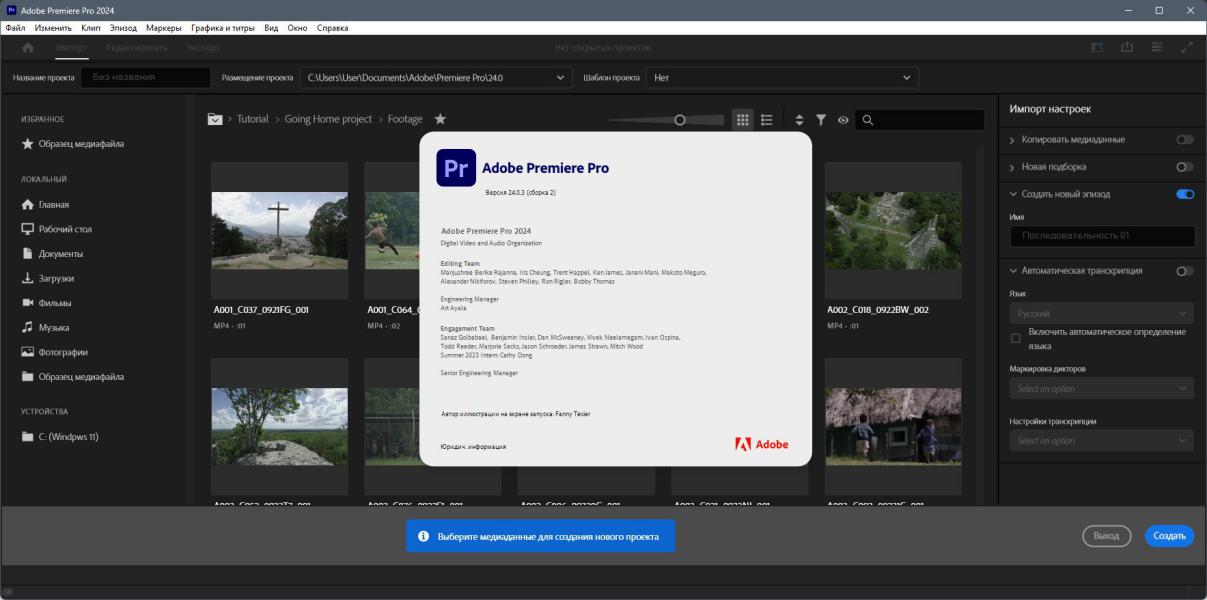This screenshot has height=600, width=1207.
Task: Open the Клип menu
Action: click(91, 28)
